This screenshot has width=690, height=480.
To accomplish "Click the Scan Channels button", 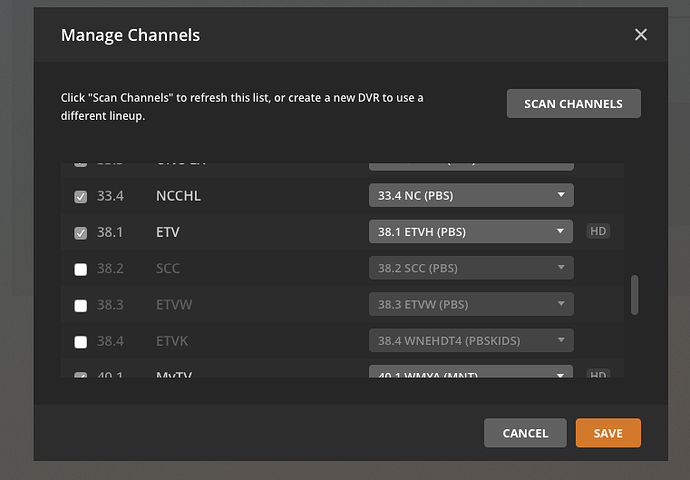I will click(x=573, y=103).
